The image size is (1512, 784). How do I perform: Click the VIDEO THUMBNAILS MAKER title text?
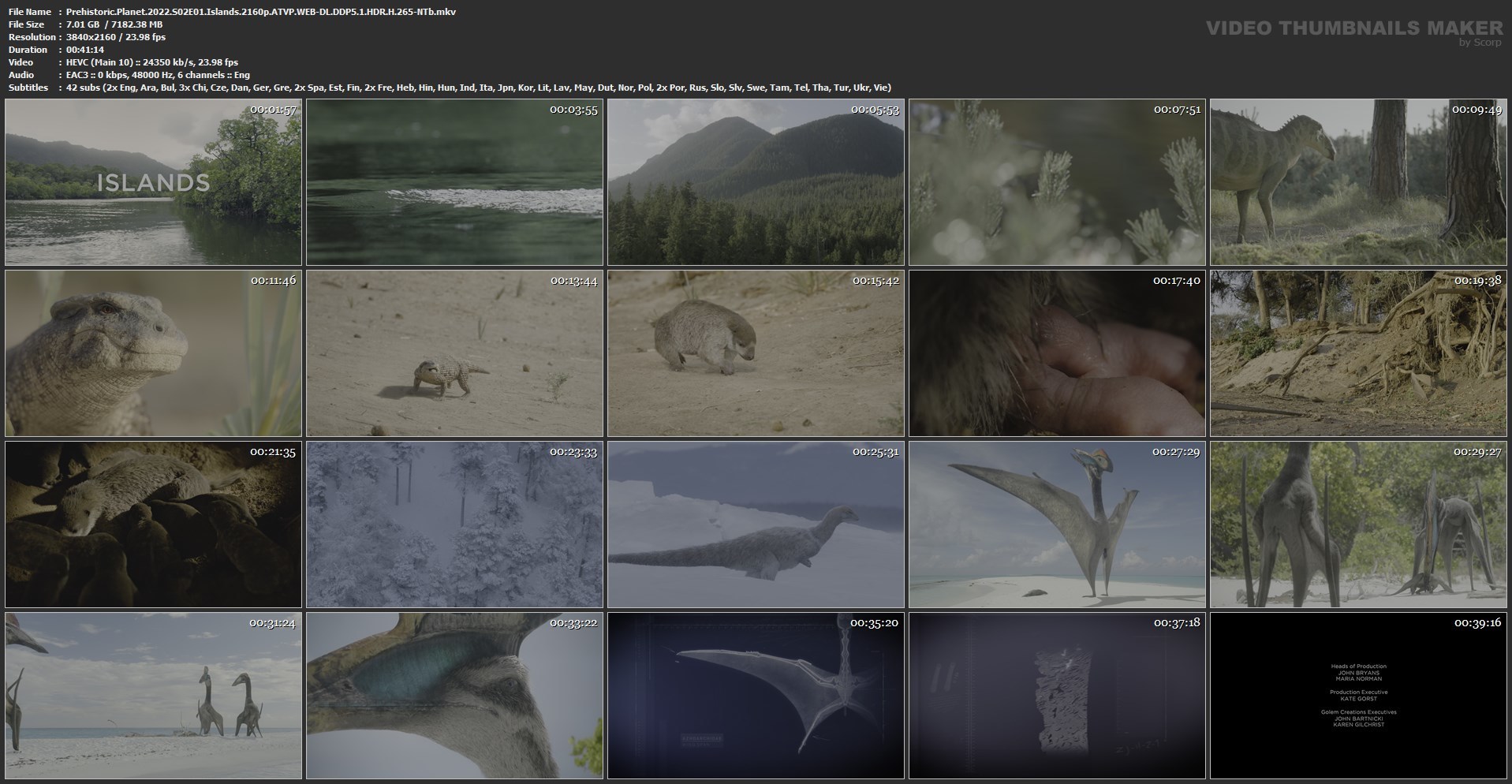pos(1354,28)
